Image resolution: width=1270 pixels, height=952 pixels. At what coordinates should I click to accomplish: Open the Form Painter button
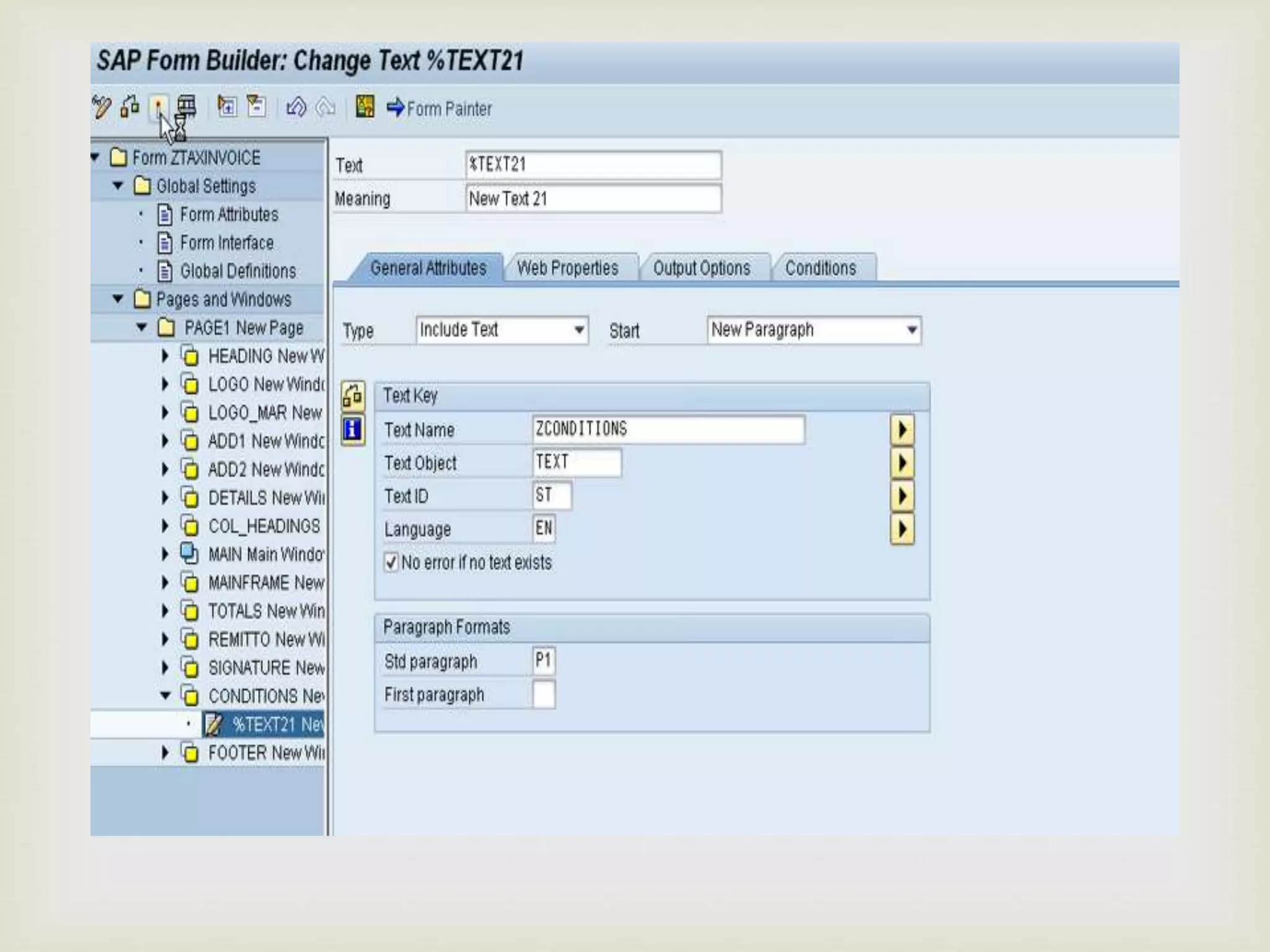coord(439,108)
